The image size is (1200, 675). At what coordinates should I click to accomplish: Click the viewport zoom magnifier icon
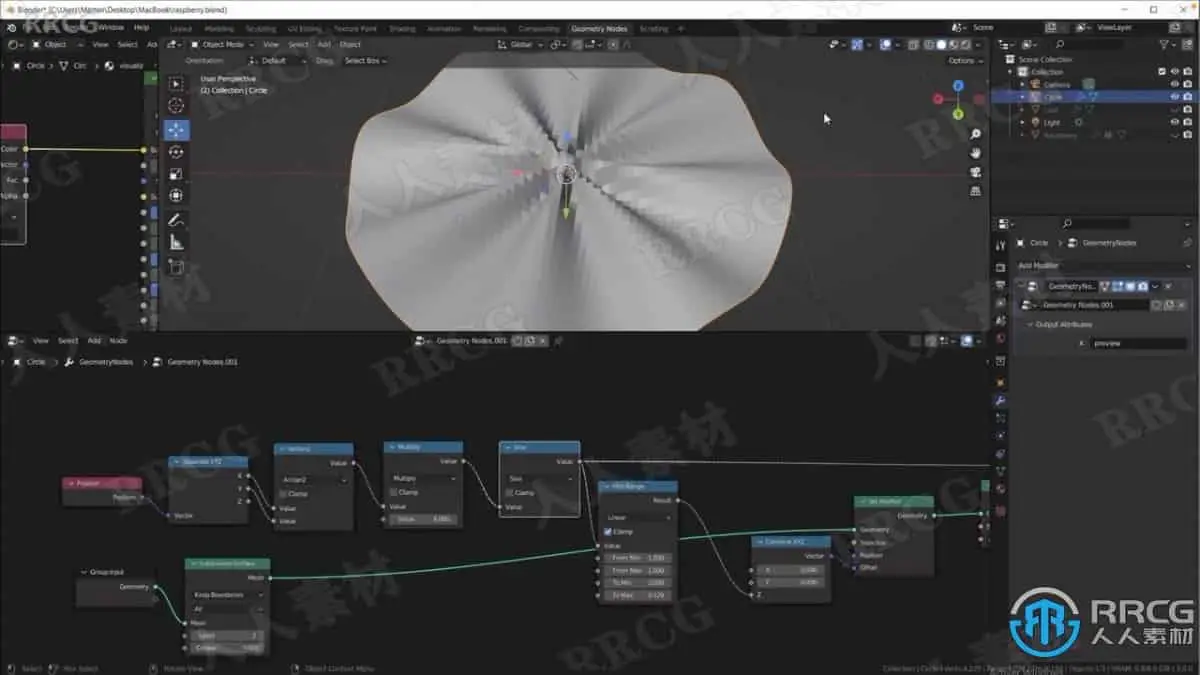pyautogui.click(x=975, y=134)
